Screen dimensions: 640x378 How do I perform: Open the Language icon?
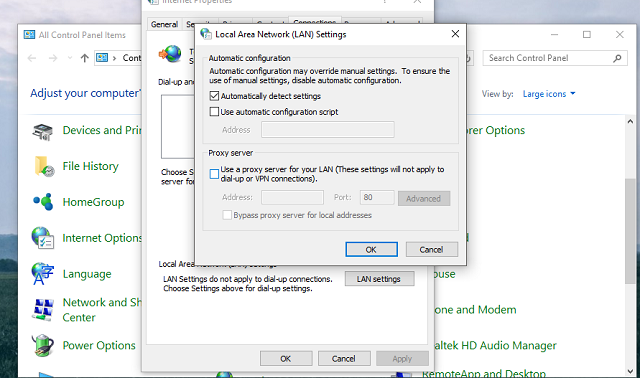pyautogui.click(x=42, y=273)
